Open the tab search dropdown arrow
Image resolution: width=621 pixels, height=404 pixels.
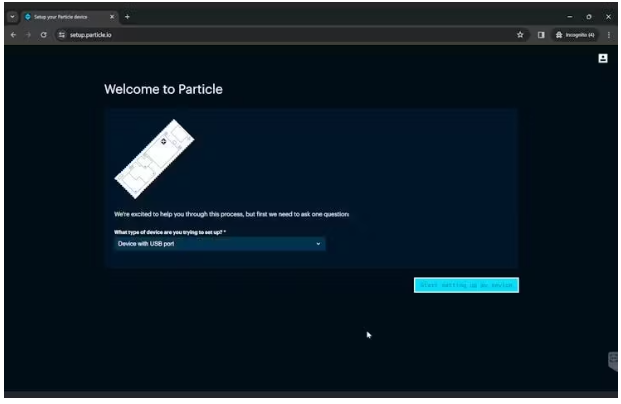[x=12, y=17]
